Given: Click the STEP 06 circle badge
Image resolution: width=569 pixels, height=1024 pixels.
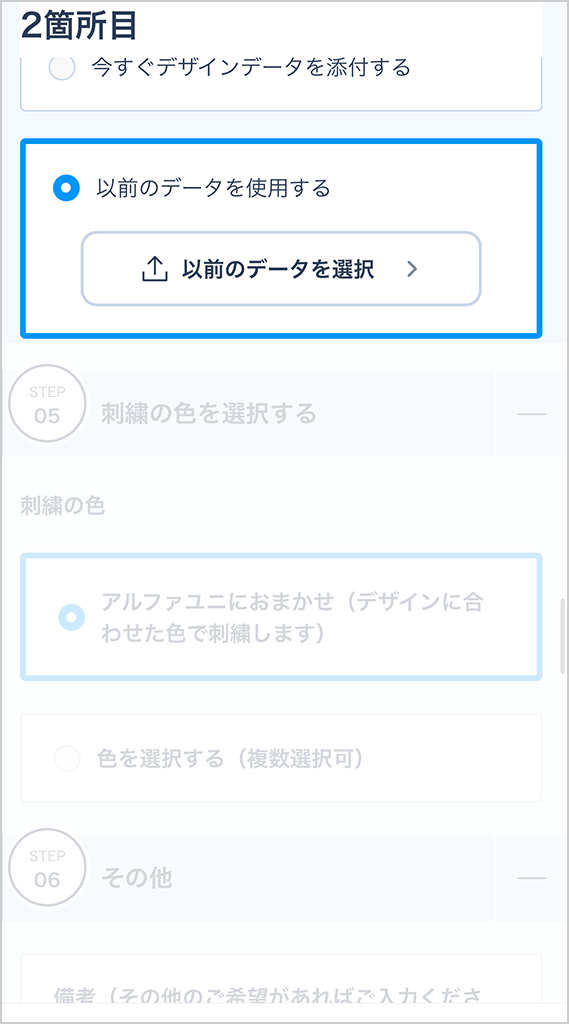Looking at the screenshot, I should (x=47, y=869).
